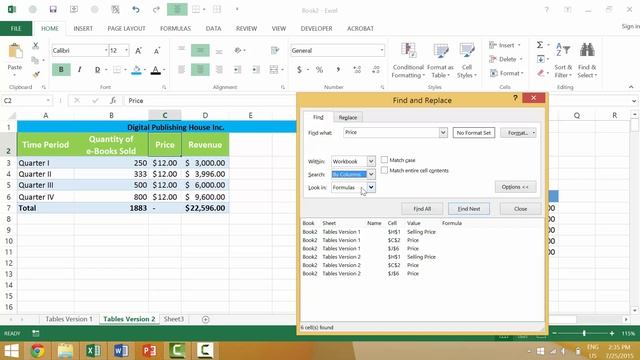Viewport: 640px width, 360px height.
Task: Click the Accounting dollar format icon
Action: click(299, 70)
